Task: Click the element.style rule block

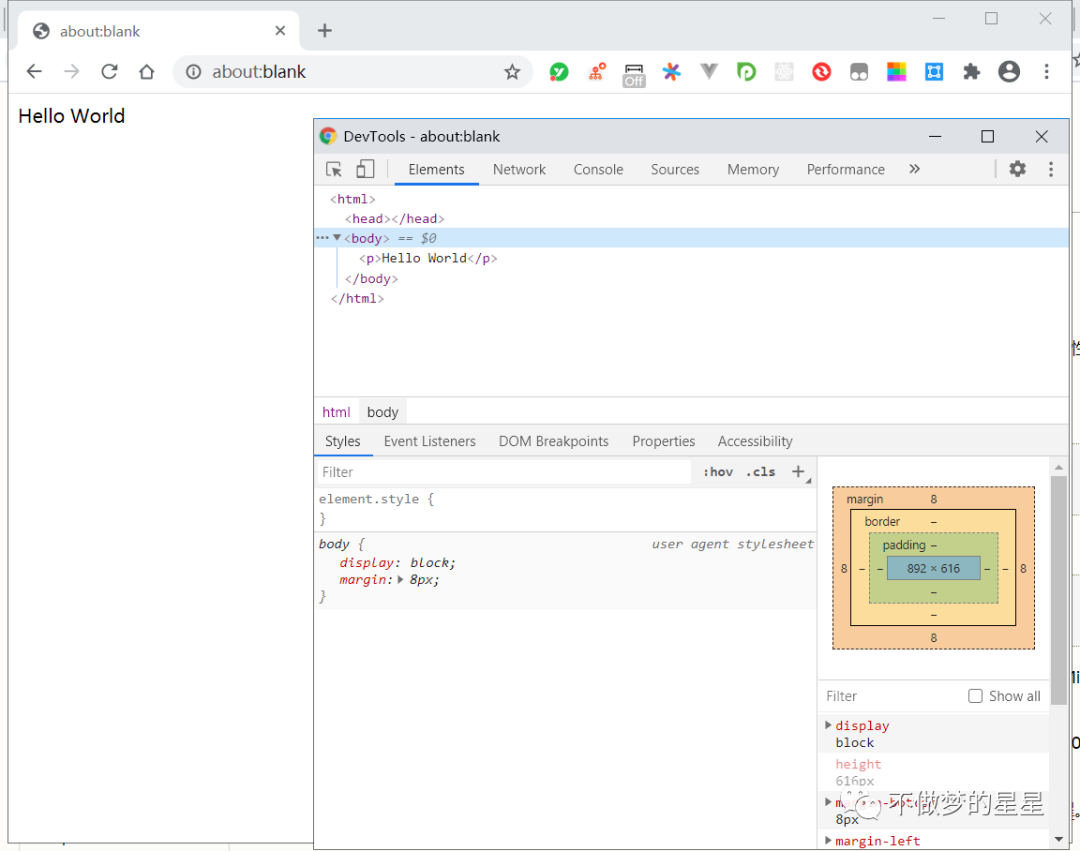Action: point(565,508)
